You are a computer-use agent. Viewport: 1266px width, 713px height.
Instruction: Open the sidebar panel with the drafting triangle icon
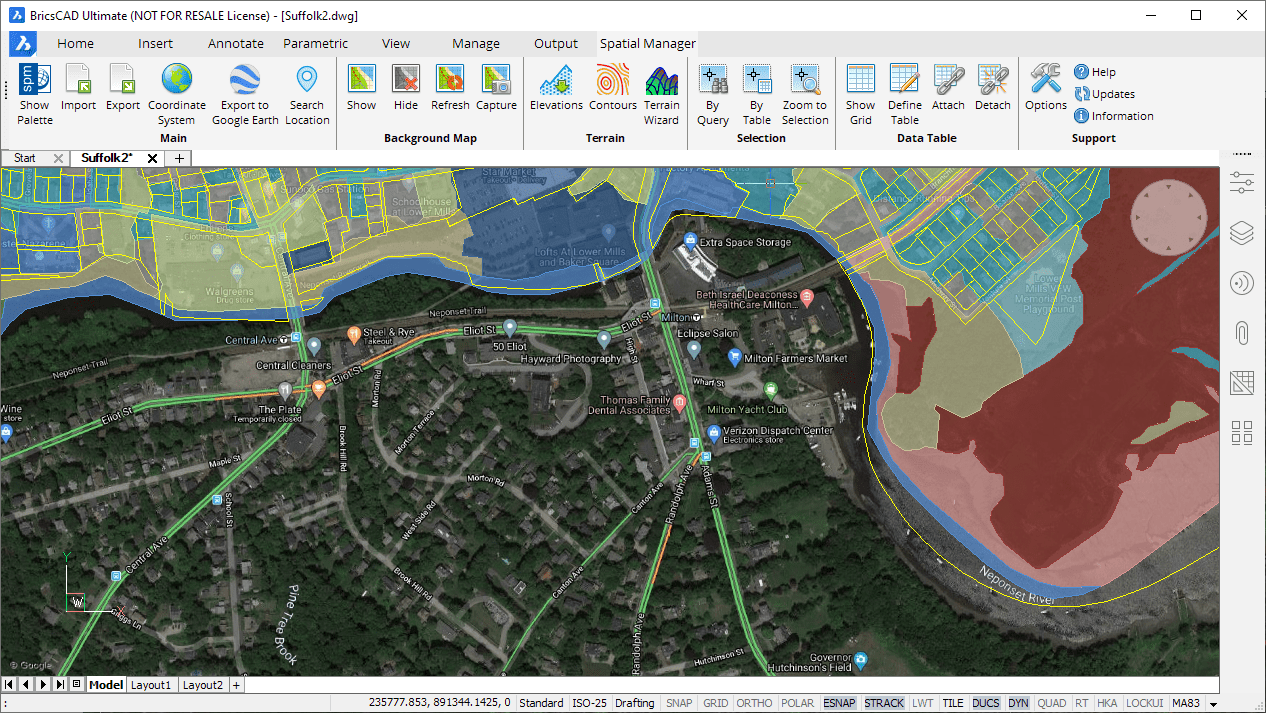[1242, 382]
